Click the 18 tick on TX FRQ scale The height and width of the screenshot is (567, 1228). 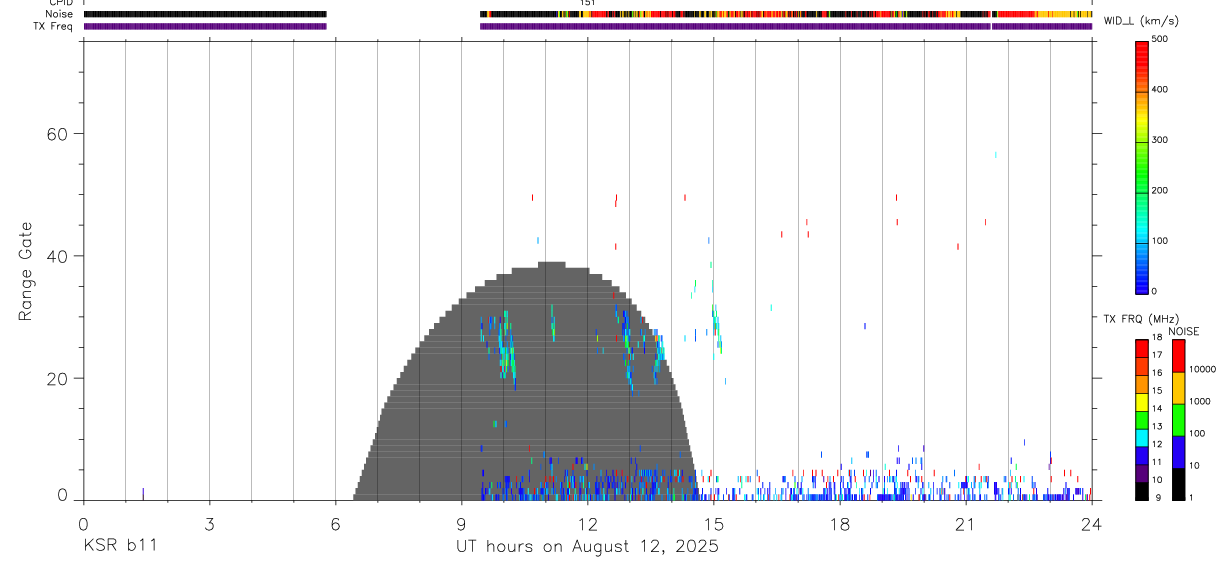click(x=1156, y=337)
